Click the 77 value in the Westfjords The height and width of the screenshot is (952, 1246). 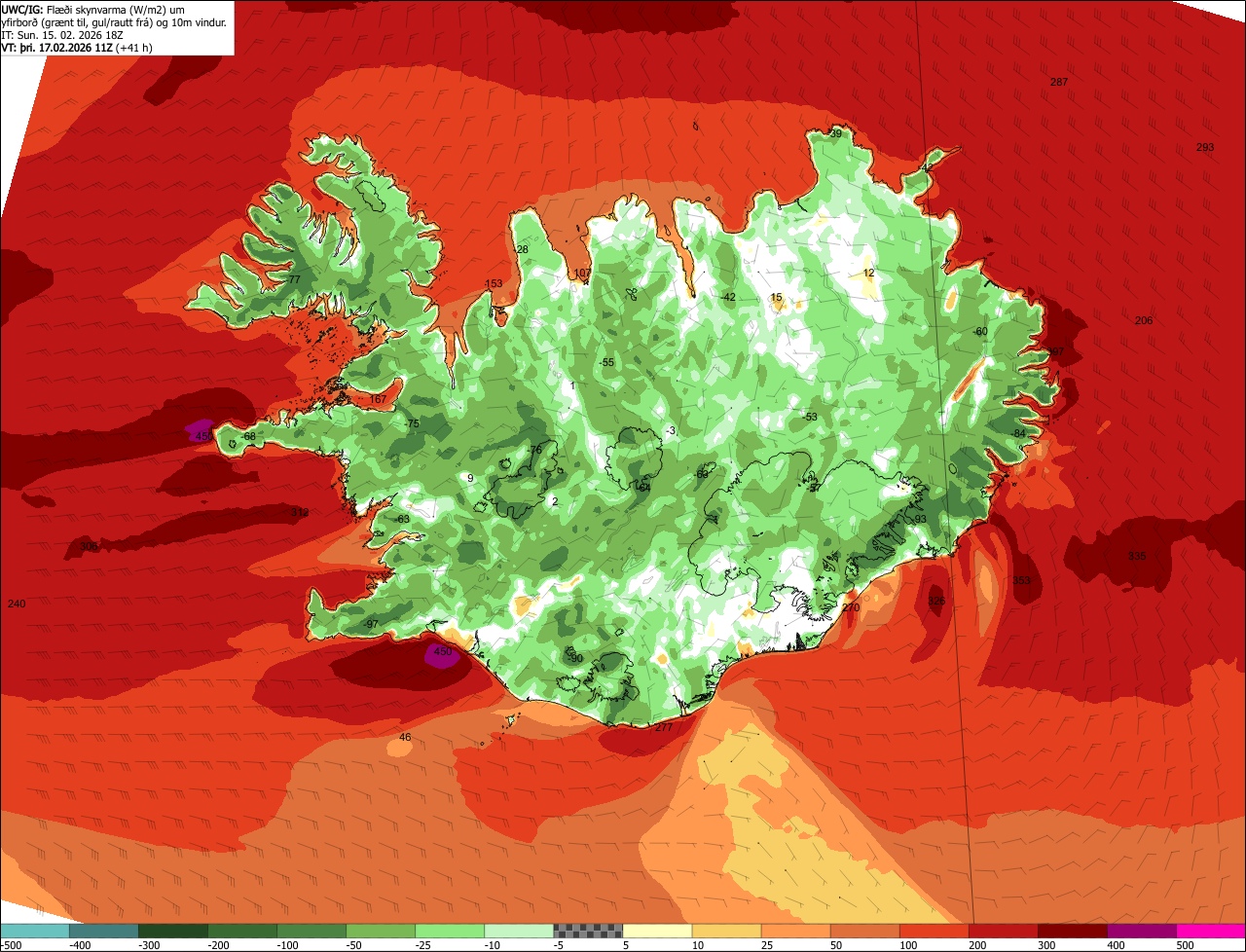[294, 279]
